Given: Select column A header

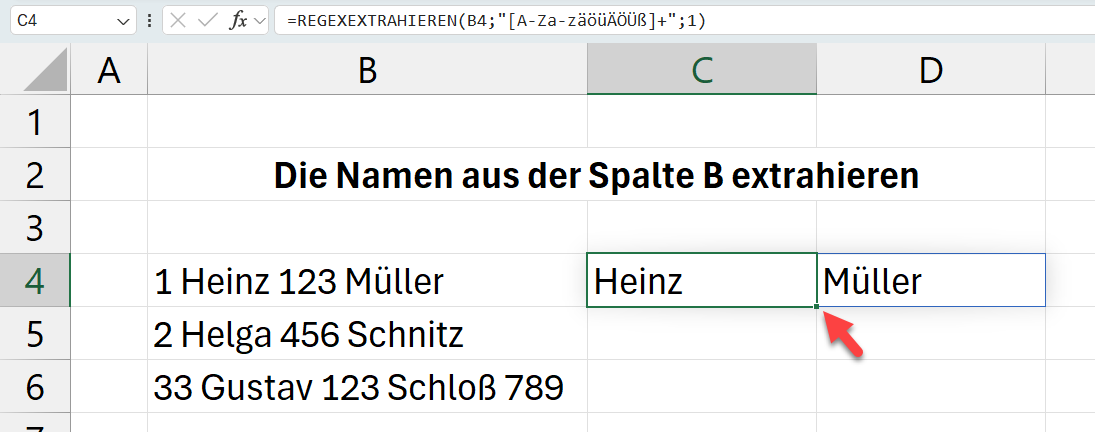Looking at the screenshot, I should tap(110, 70).
